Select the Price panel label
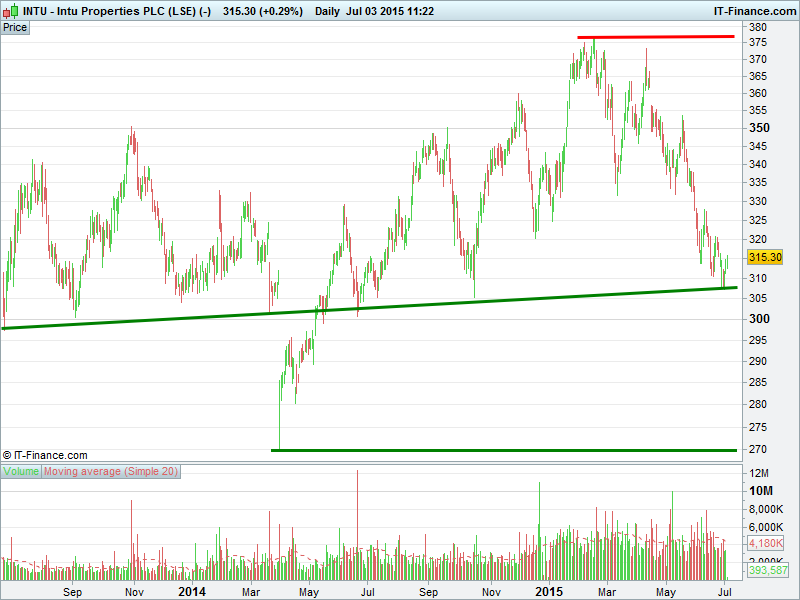 [x=15, y=27]
